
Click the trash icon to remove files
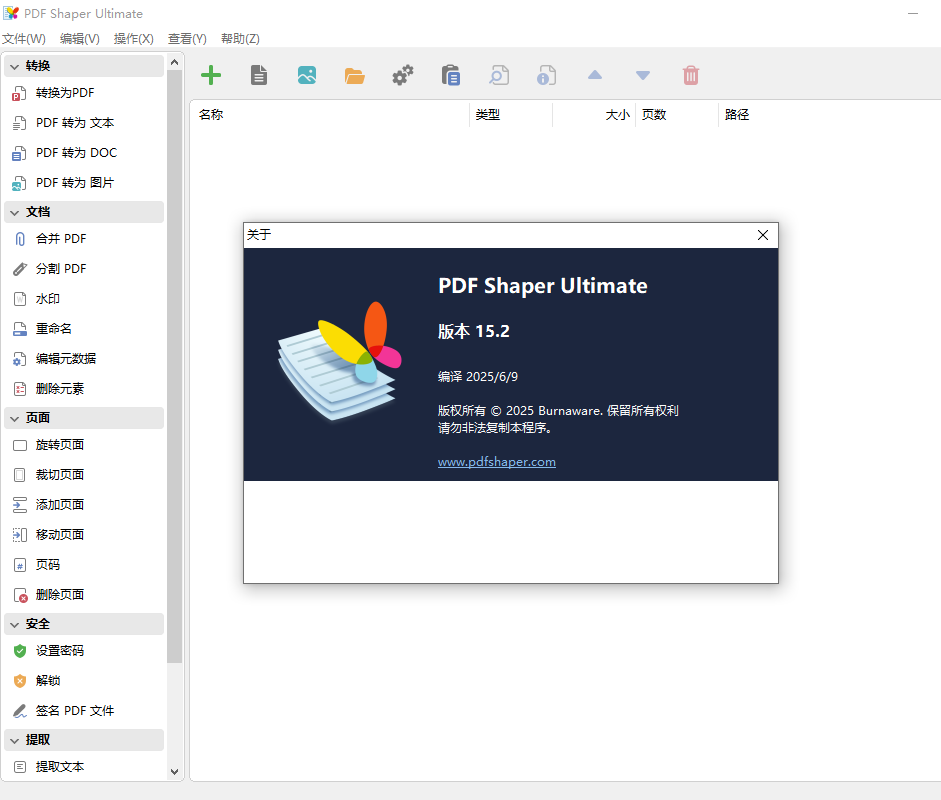691,74
